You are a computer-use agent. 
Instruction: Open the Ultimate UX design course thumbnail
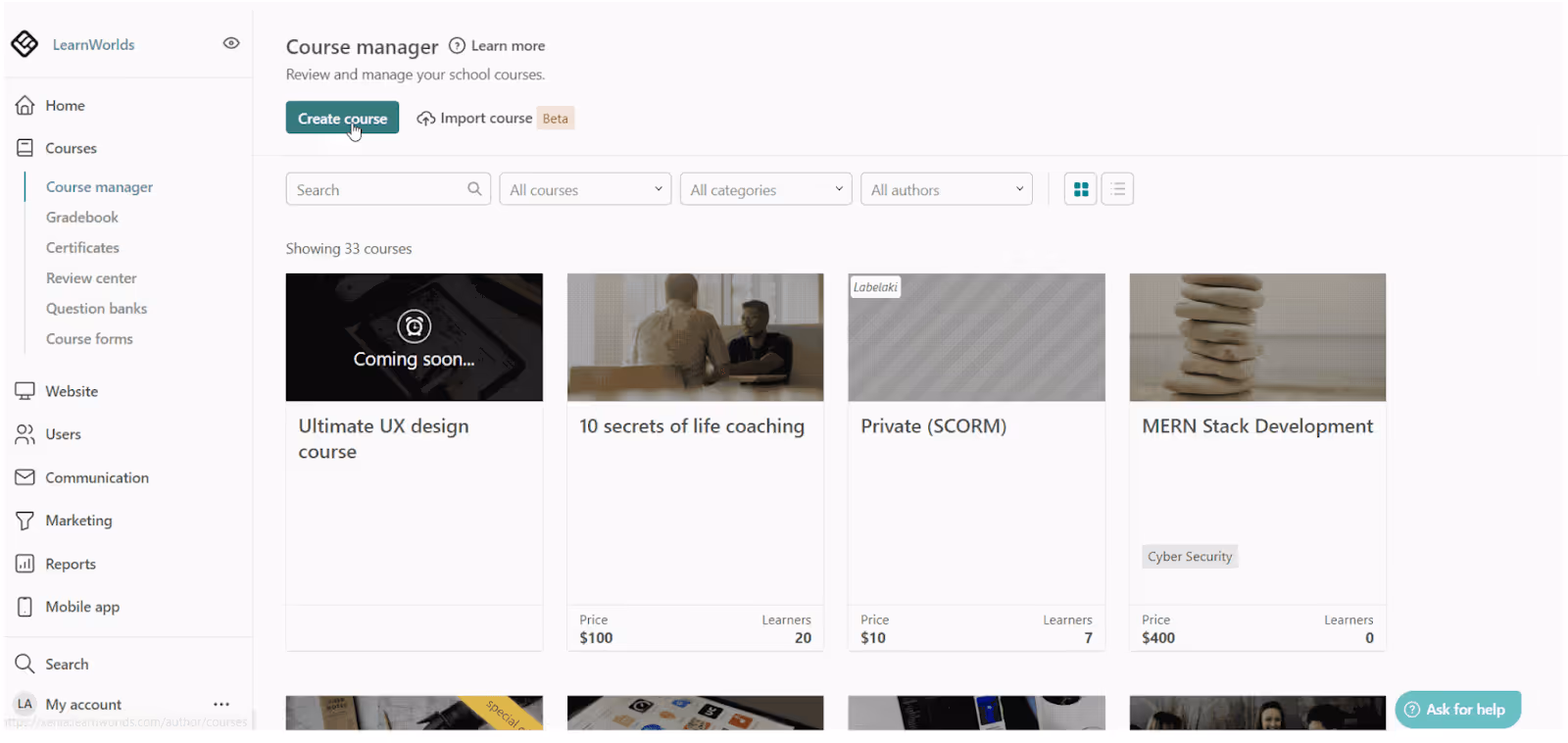pos(414,337)
